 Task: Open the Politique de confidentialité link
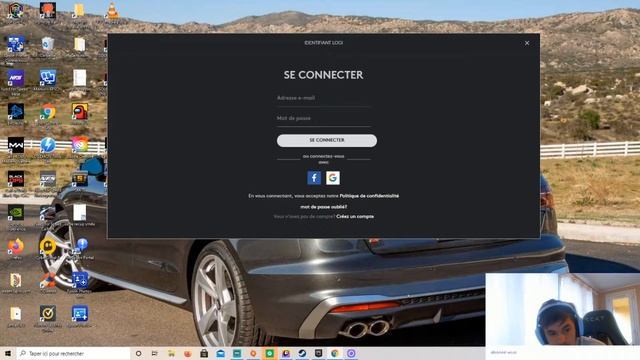point(369,196)
